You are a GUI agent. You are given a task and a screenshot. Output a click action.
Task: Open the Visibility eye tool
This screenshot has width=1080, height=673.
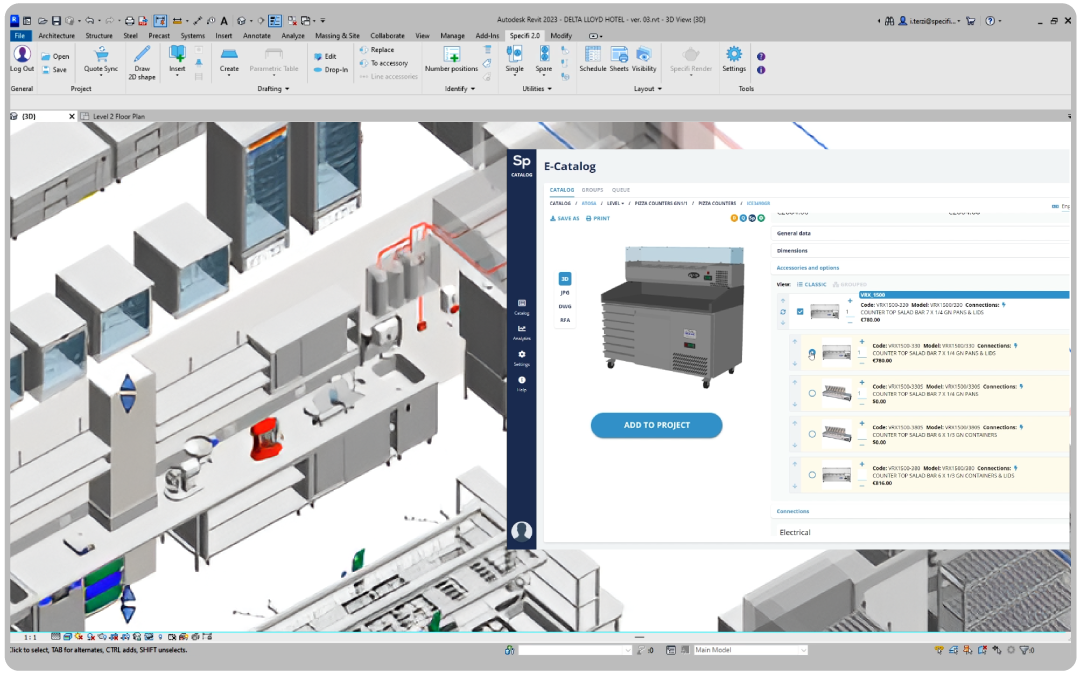[x=644, y=59]
